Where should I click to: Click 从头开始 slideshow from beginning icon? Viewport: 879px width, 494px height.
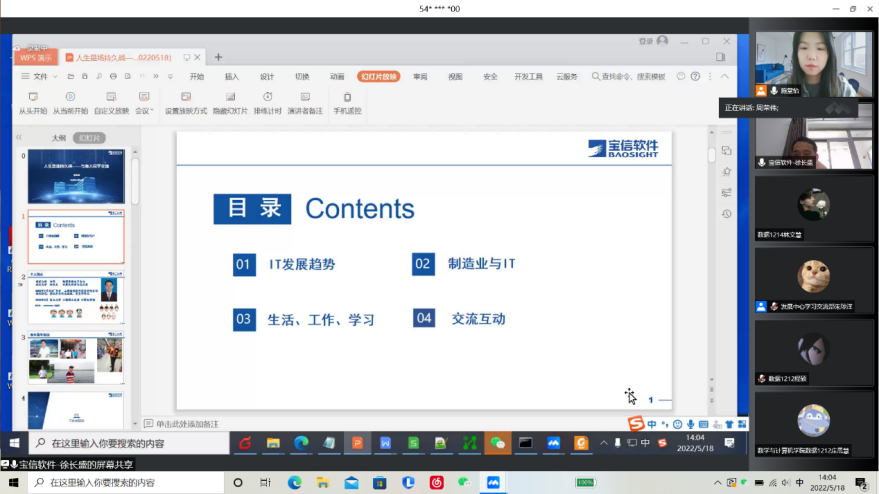33,97
